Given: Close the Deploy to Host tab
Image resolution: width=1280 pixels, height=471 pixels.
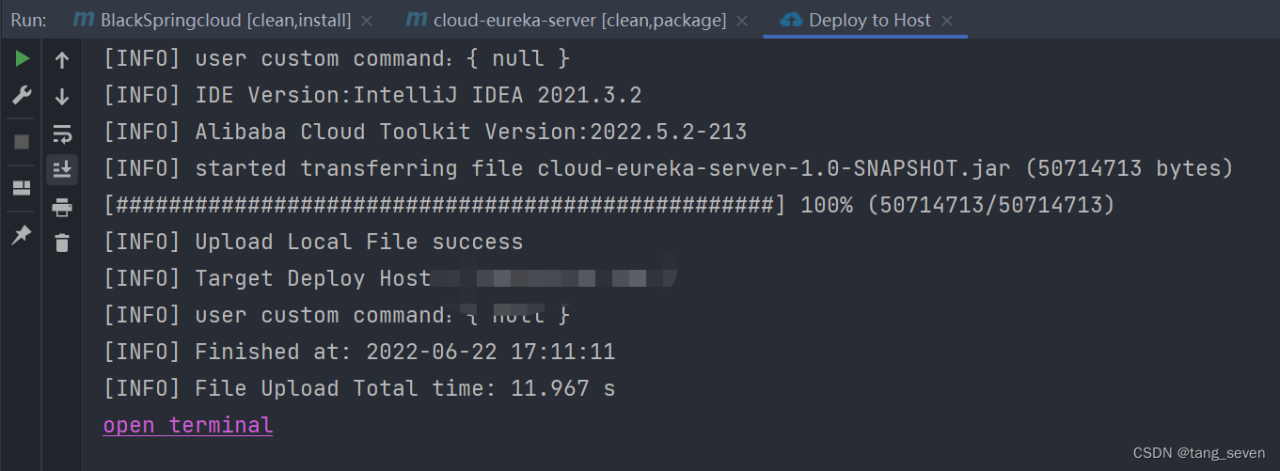Looking at the screenshot, I should click(x=947, y=21).
